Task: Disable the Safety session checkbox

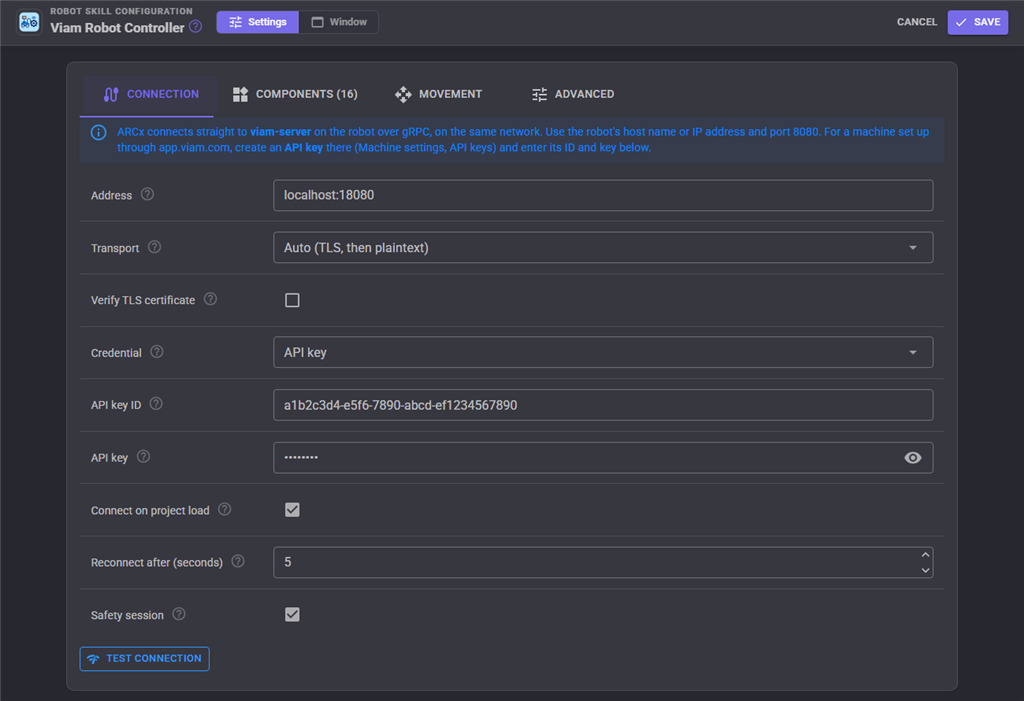Action: tap(292, 614)
